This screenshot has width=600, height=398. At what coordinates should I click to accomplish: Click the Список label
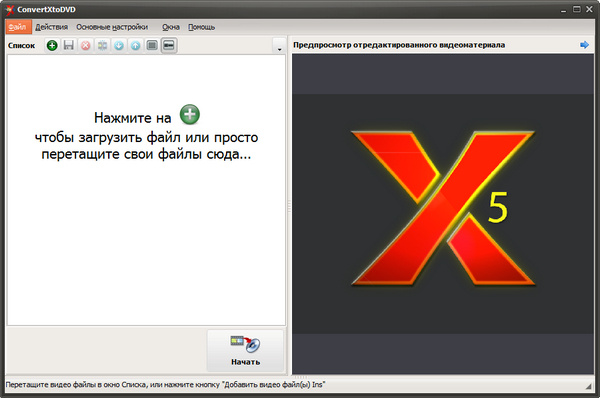(x=21, y=46)
